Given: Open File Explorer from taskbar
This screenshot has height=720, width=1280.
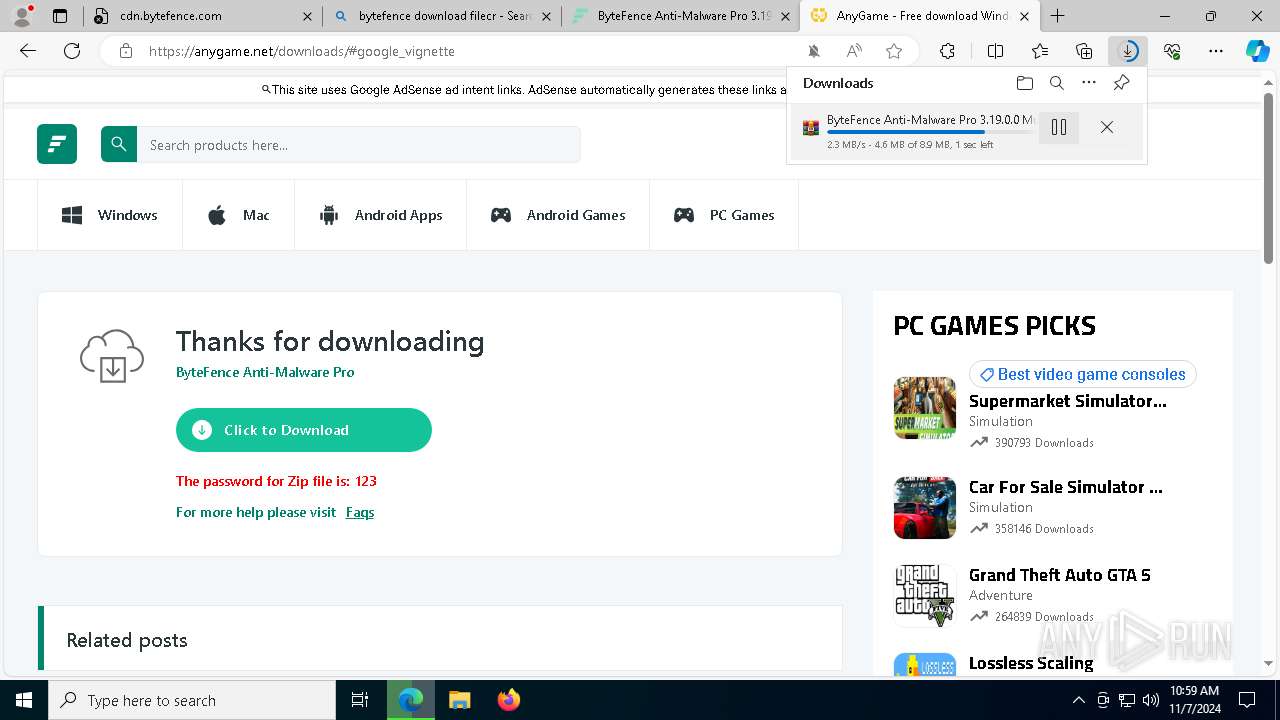Looking at the screenshot, I should click(460, 700).
